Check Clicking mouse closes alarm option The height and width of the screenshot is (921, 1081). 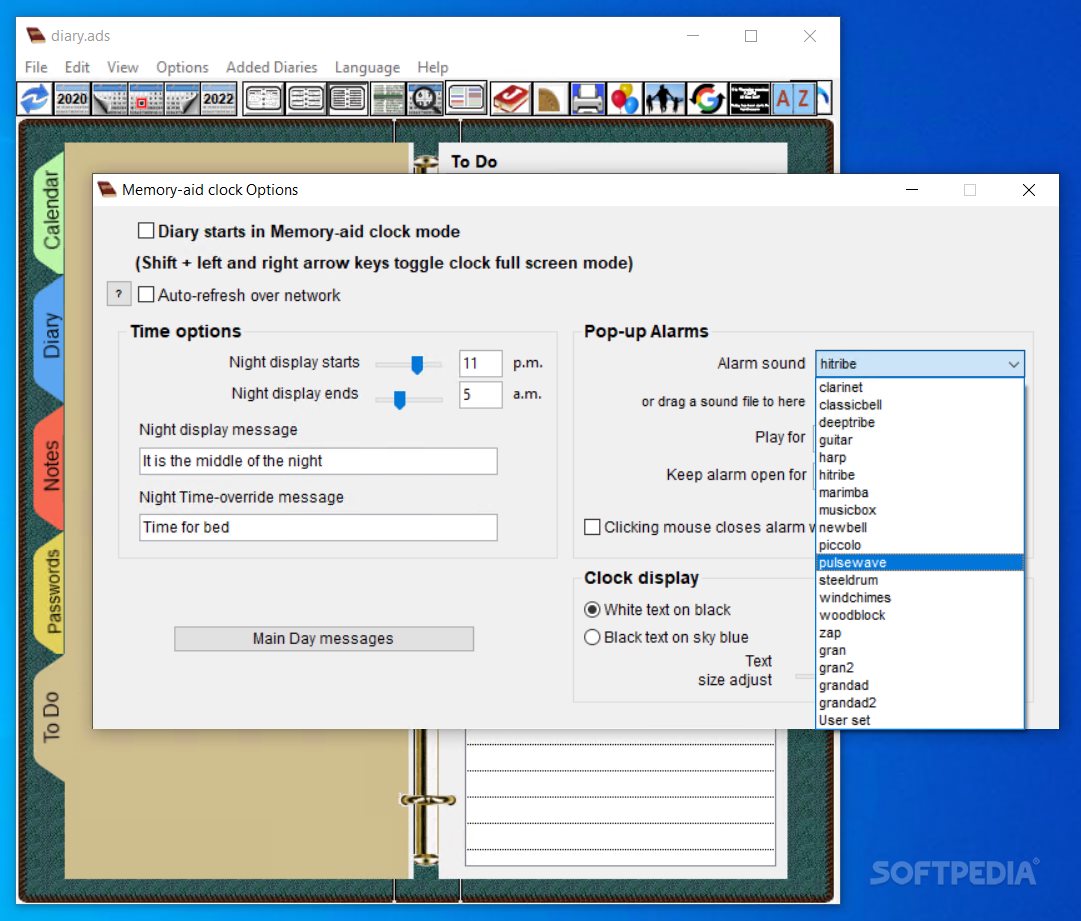(x=592, y=527)
